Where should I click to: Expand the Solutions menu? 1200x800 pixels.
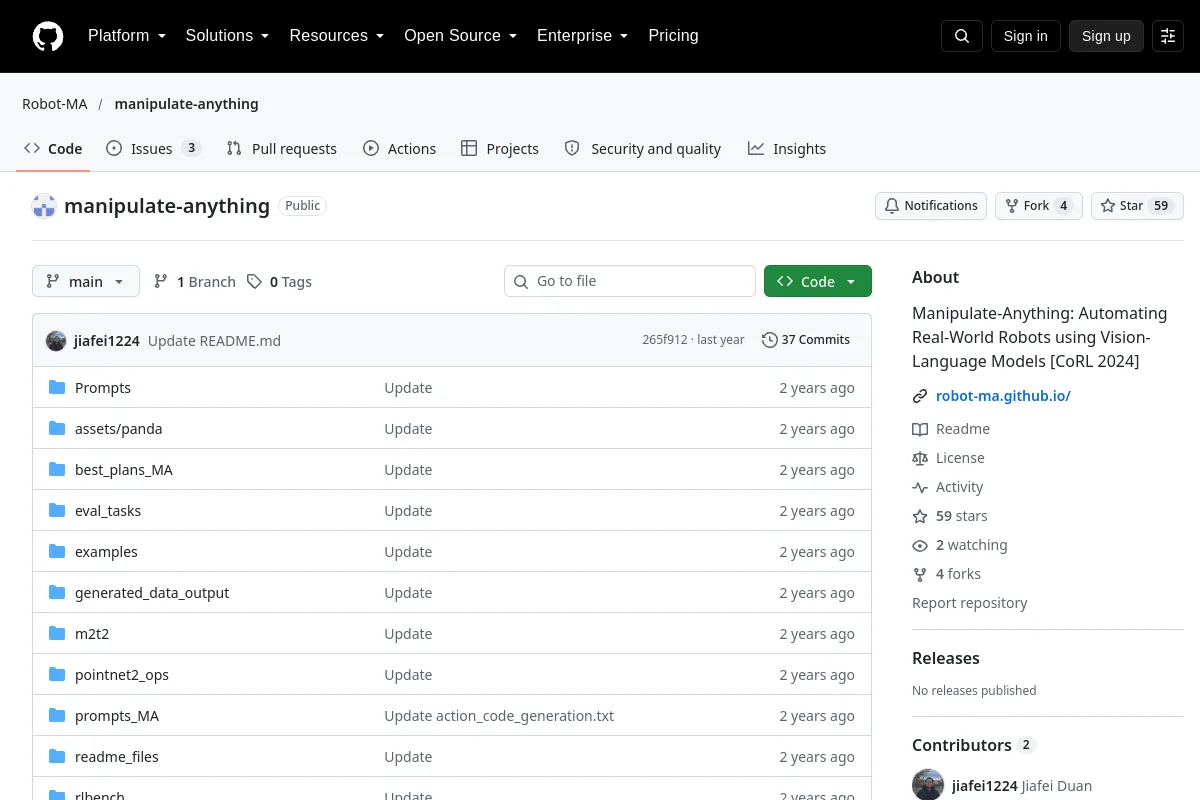point(228,36)
